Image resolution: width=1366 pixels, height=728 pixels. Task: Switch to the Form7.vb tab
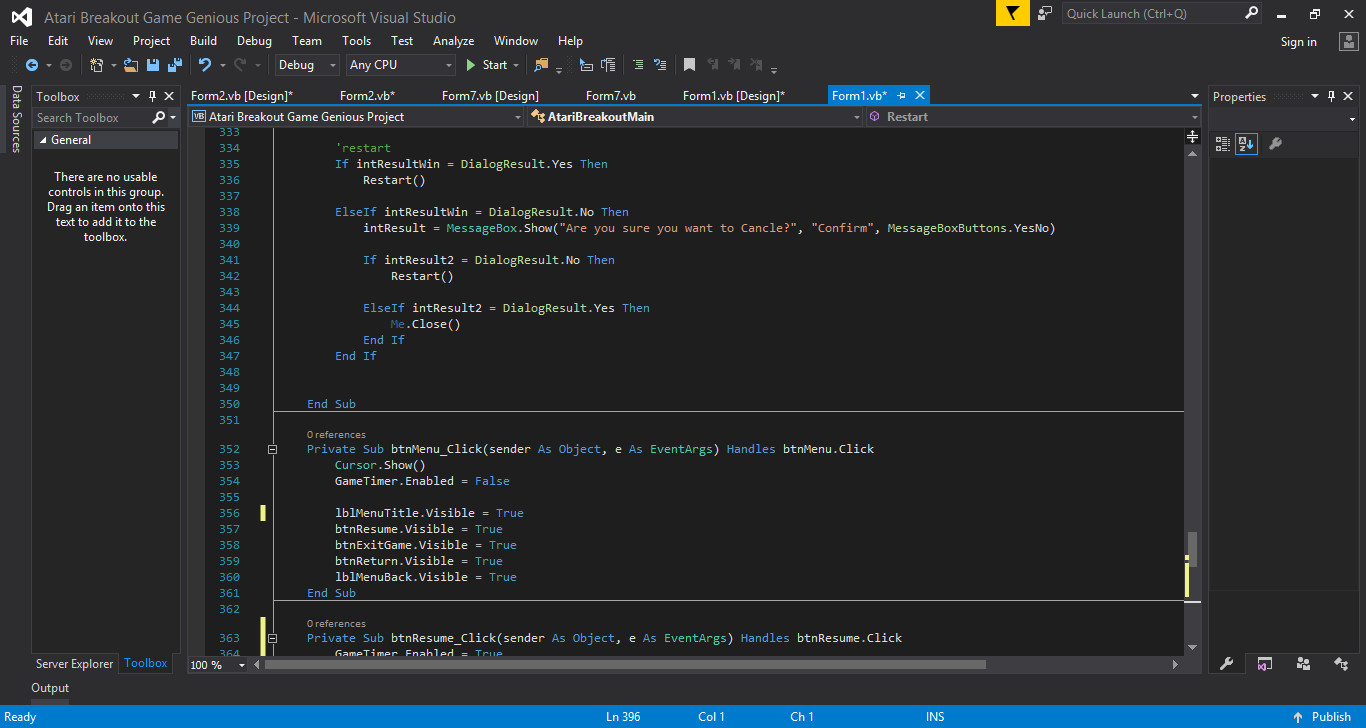tap(611, 96)
